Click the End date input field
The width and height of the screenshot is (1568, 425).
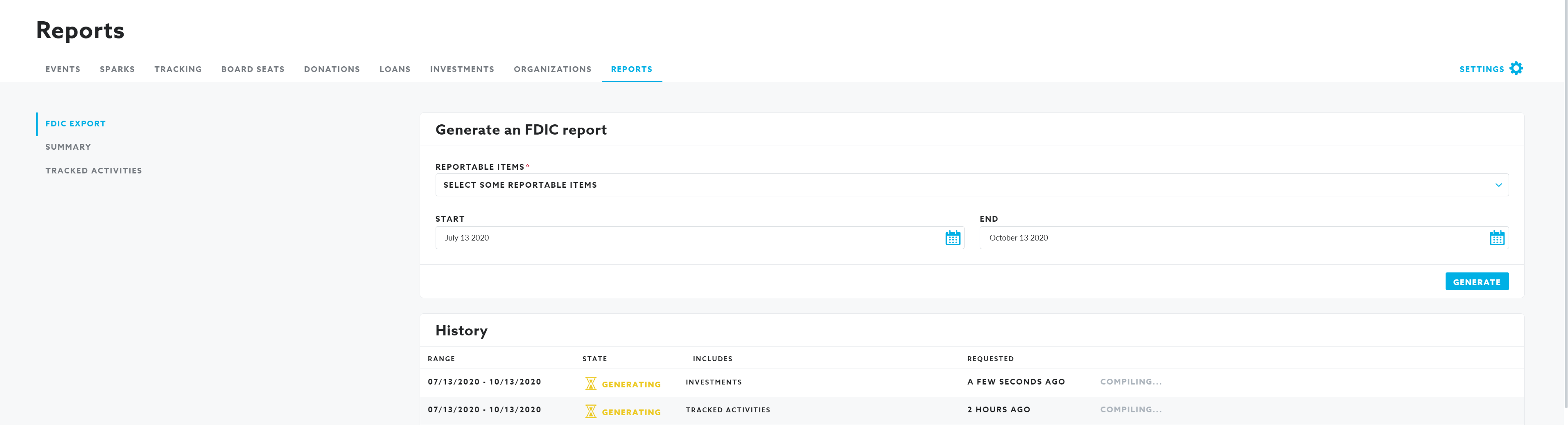click(1229, 238)
